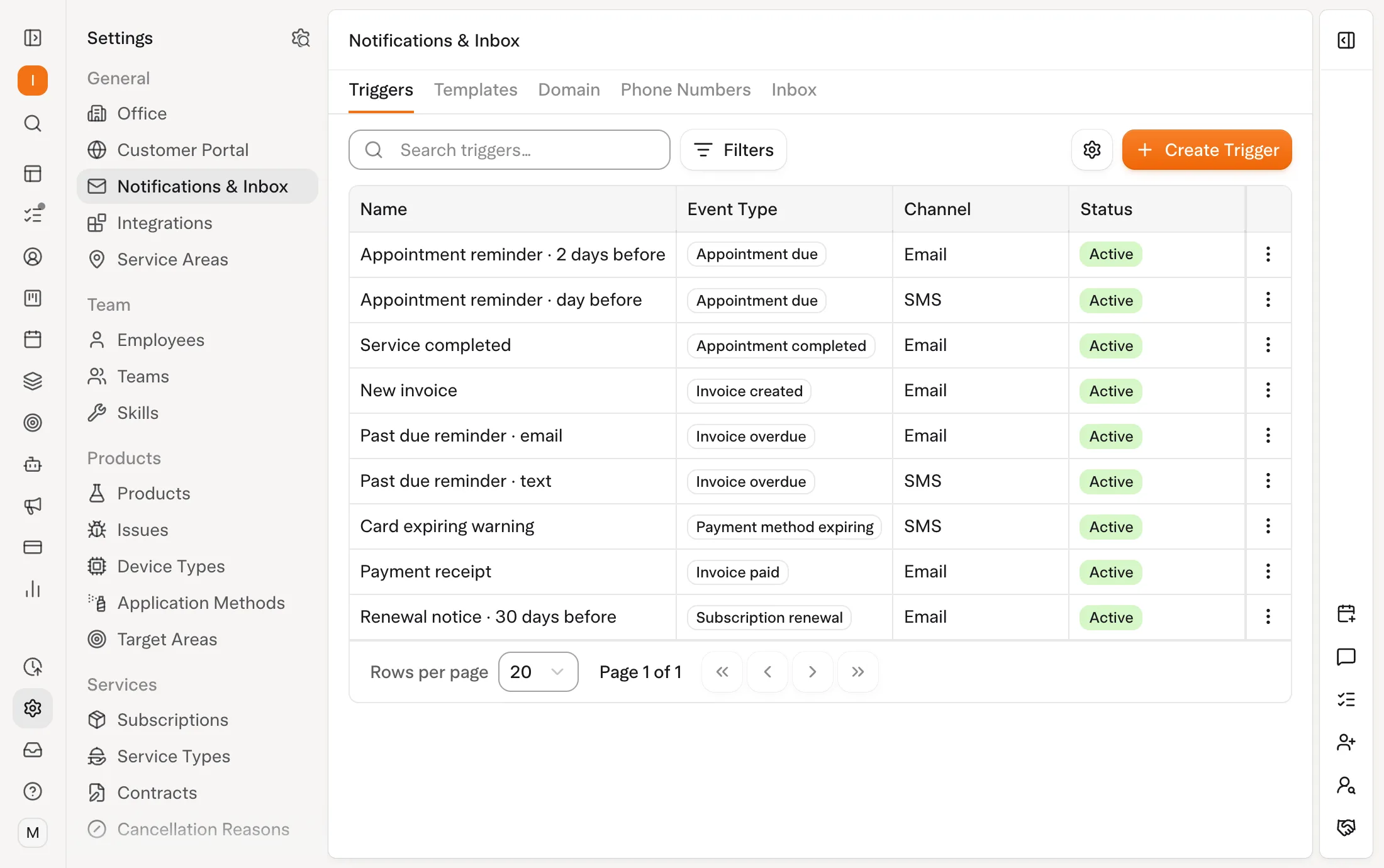Open the M user avatar

click(x=33, y=833)
